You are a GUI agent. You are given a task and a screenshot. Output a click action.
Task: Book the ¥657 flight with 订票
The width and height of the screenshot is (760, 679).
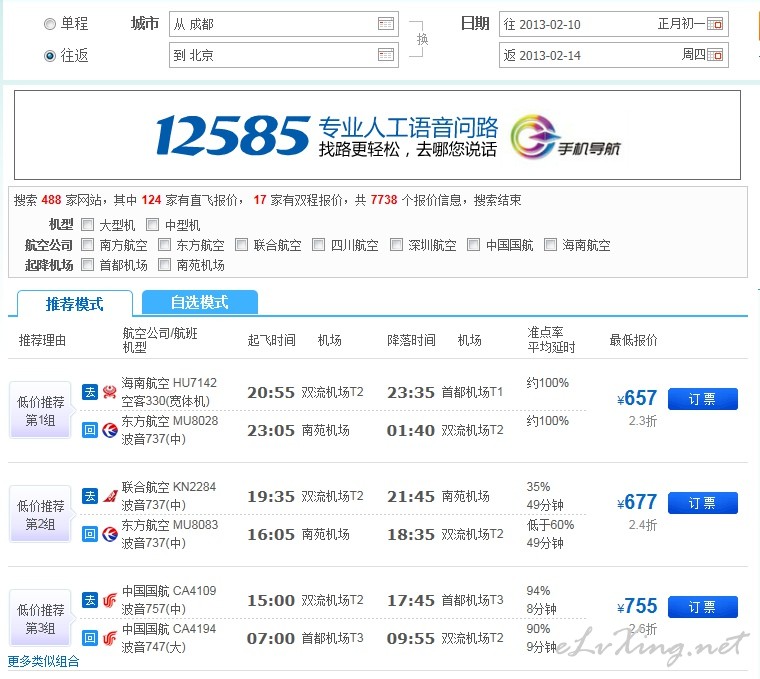tap(703, 399)
